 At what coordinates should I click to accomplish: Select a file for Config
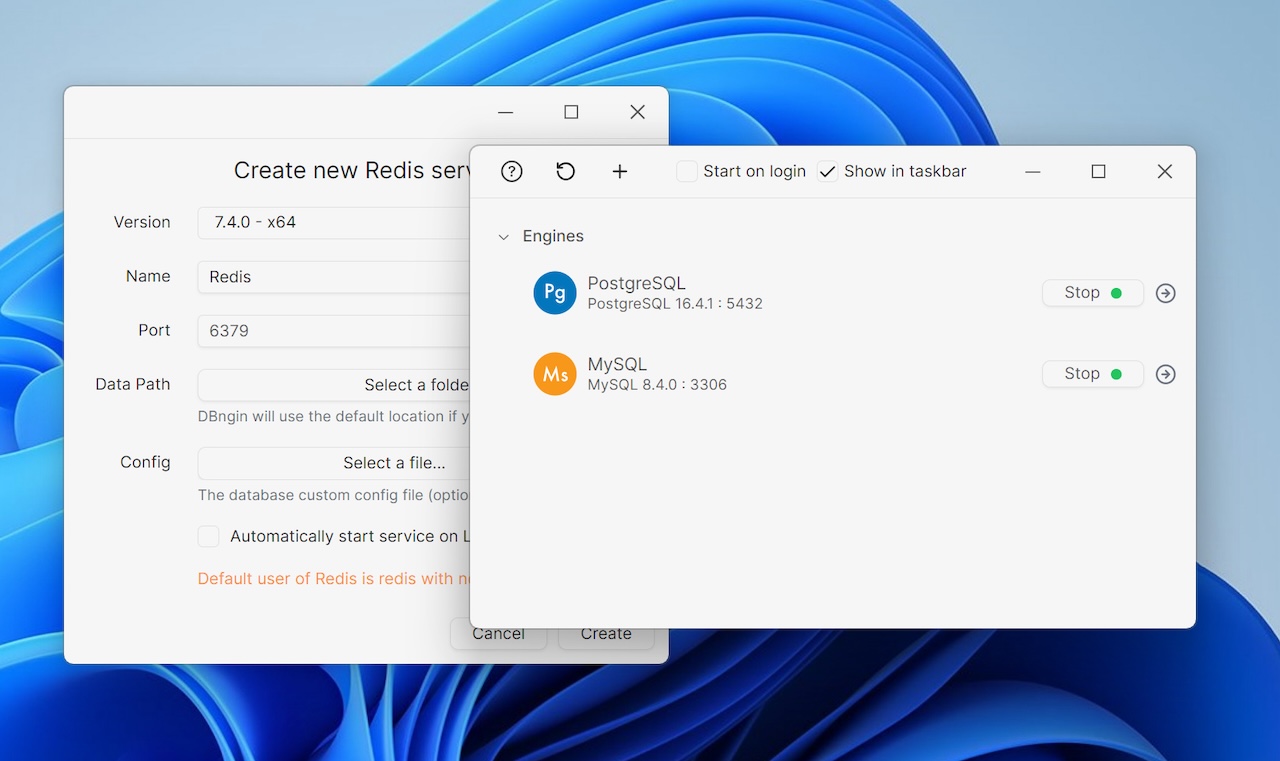click(x=334, y=463)
